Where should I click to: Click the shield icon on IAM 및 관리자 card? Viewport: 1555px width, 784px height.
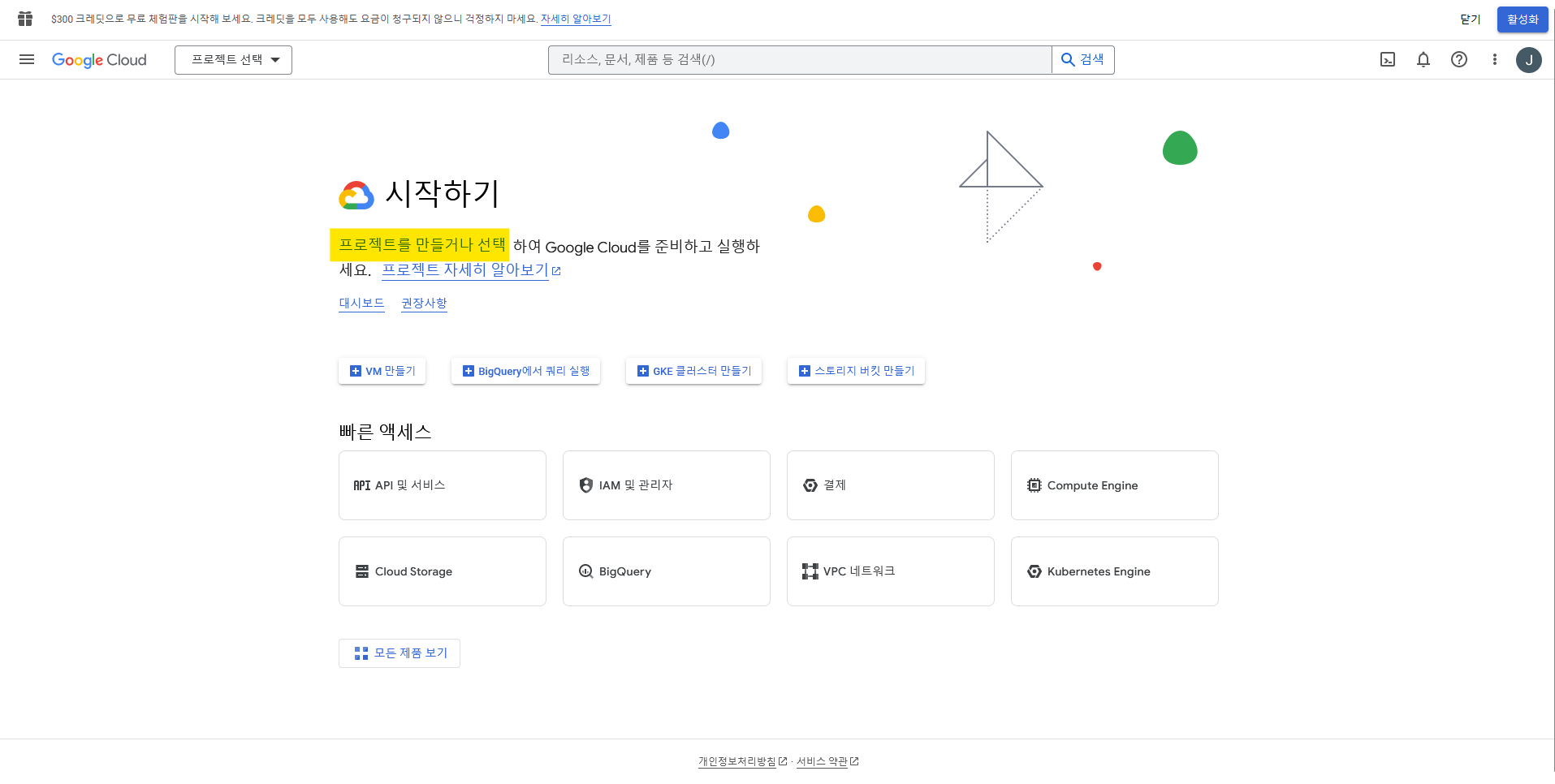[586, 485]
